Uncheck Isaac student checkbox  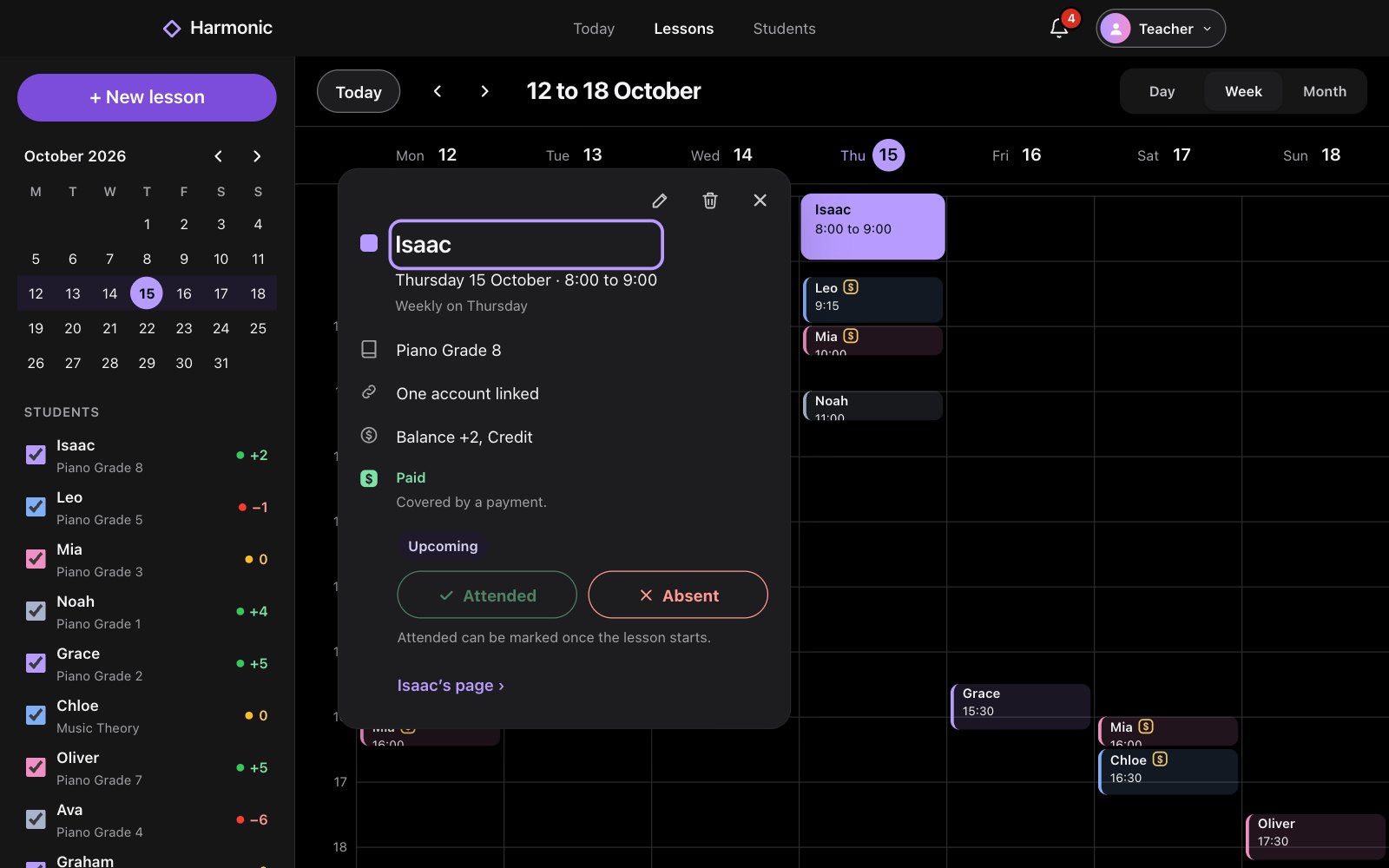click(x=36, y=454)
